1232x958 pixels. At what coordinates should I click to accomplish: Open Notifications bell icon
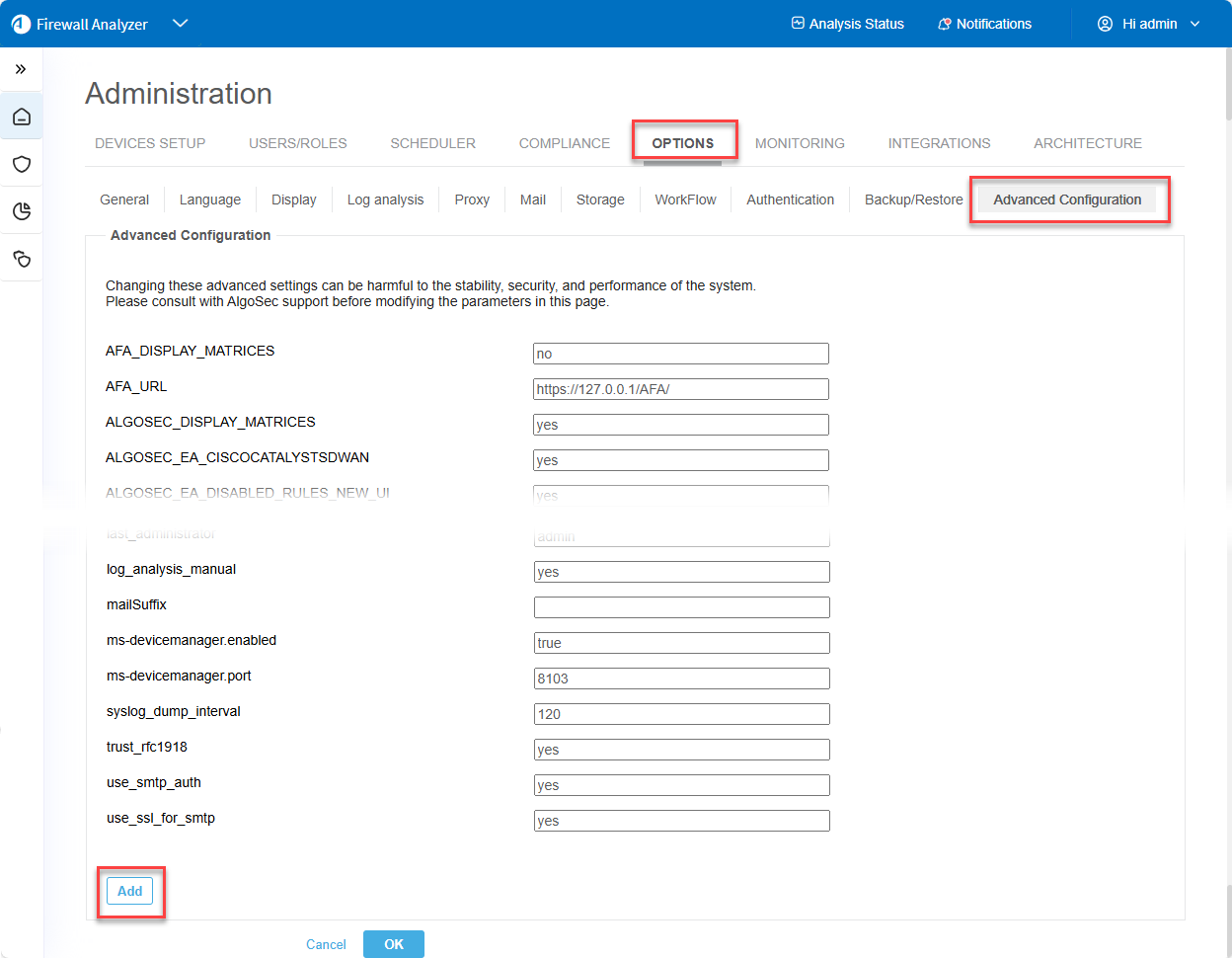(x=944, y=24)
